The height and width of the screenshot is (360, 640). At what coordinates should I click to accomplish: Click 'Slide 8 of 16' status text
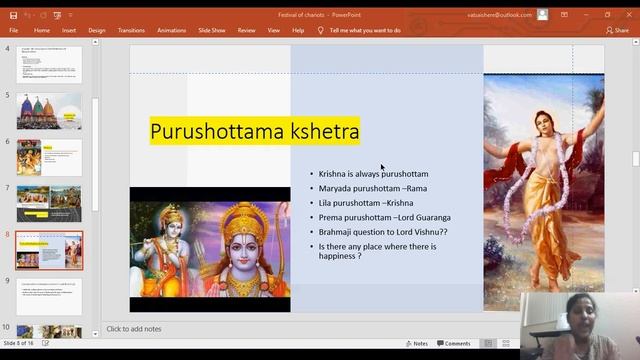click(x=18, y=343)
